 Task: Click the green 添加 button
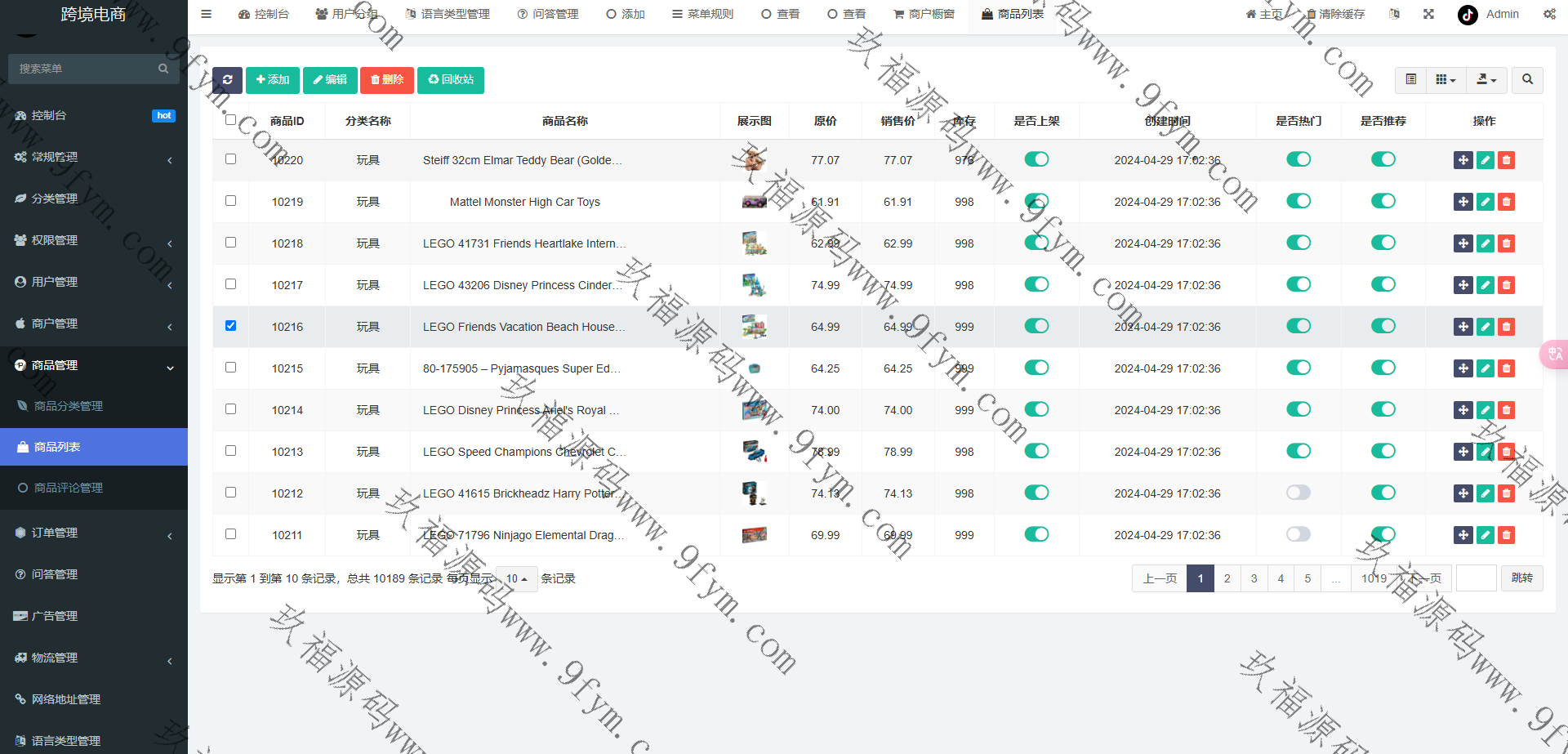point(273,80)
